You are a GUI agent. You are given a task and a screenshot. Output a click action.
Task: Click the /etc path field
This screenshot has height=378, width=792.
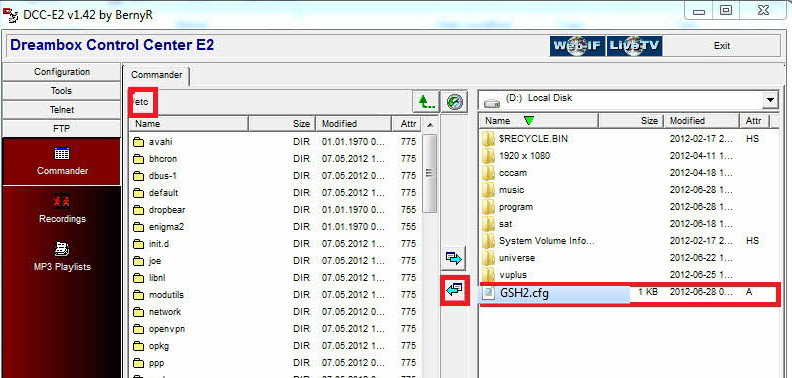pos(270,102)
